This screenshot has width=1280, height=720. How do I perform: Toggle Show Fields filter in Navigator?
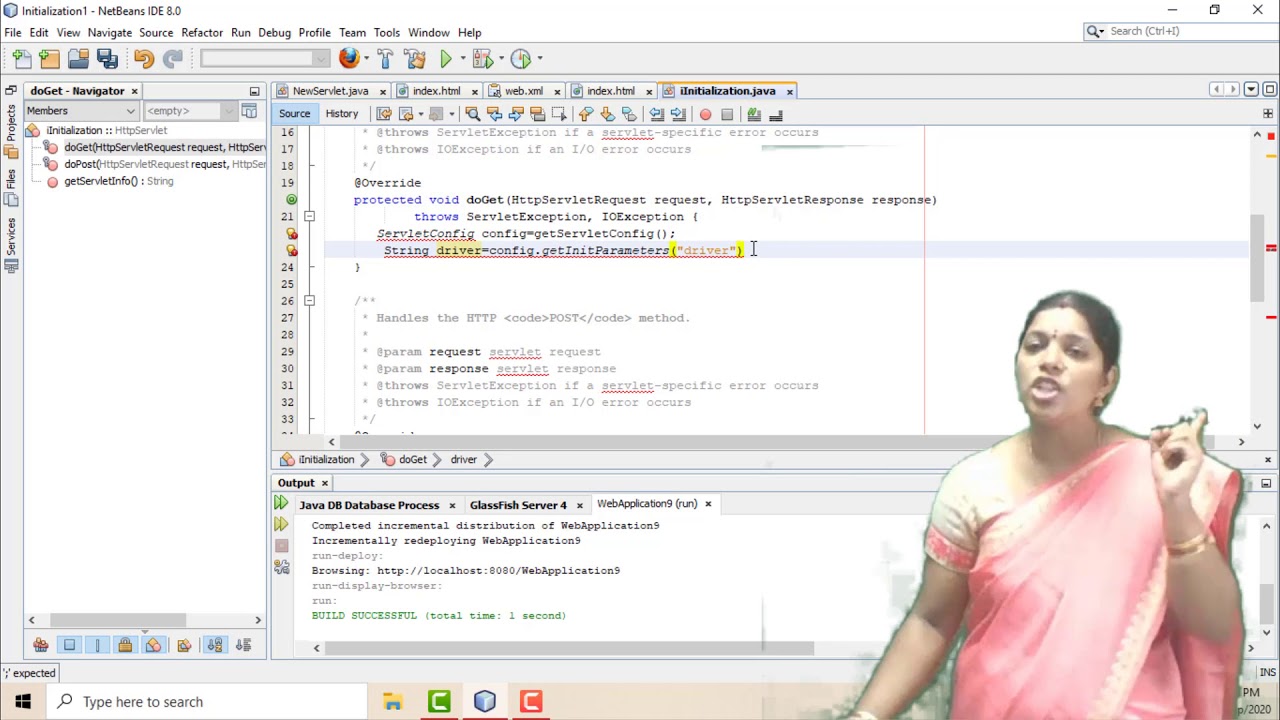coord(69,645)
